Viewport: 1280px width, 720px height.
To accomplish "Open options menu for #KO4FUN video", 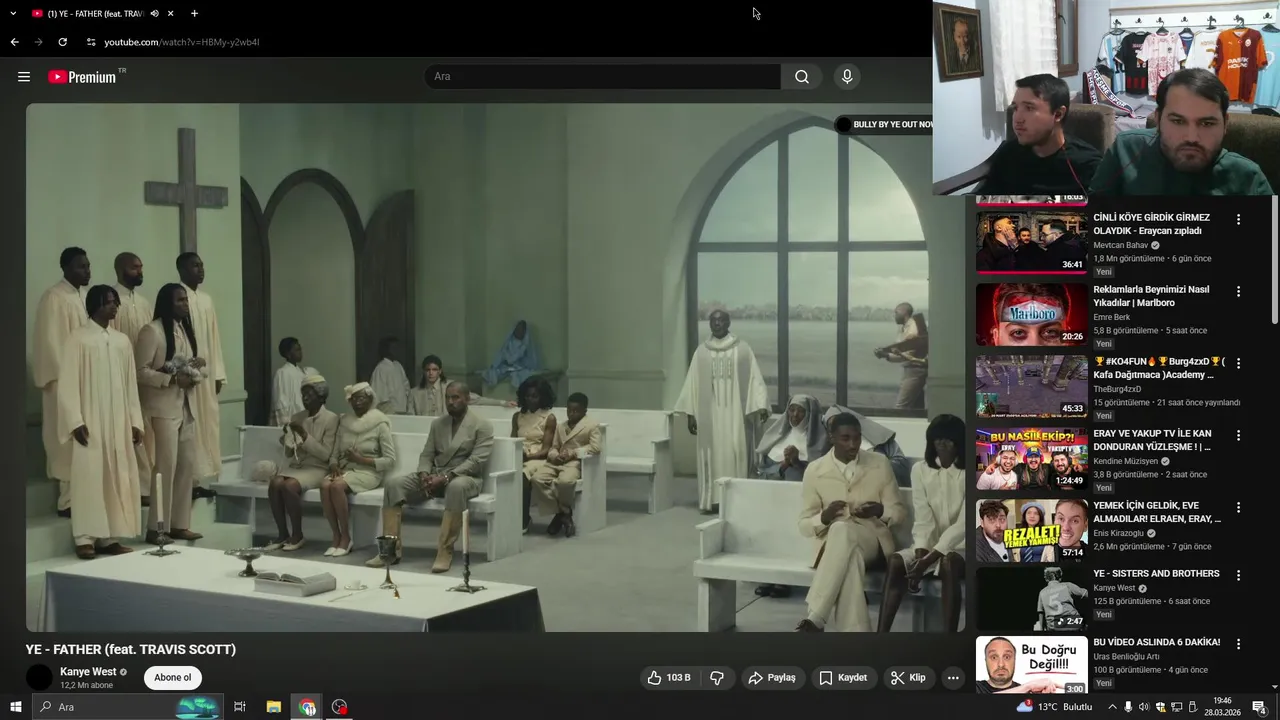I will pos(1238,363).
